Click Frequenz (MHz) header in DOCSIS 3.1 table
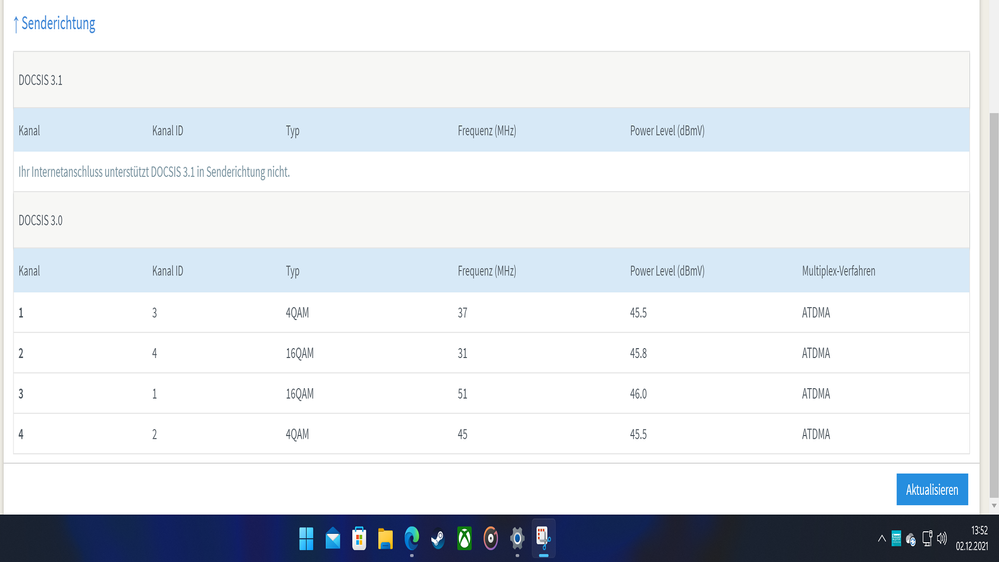 point(487,131)
